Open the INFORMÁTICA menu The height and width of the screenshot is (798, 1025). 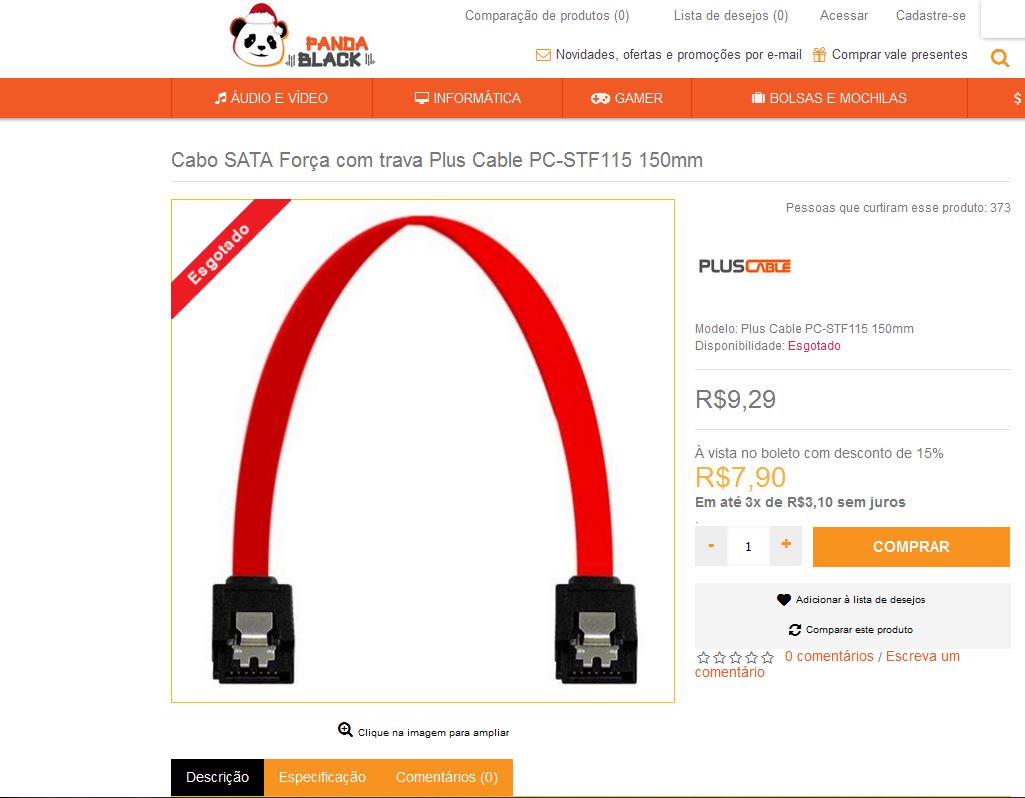tap(467, 98)
